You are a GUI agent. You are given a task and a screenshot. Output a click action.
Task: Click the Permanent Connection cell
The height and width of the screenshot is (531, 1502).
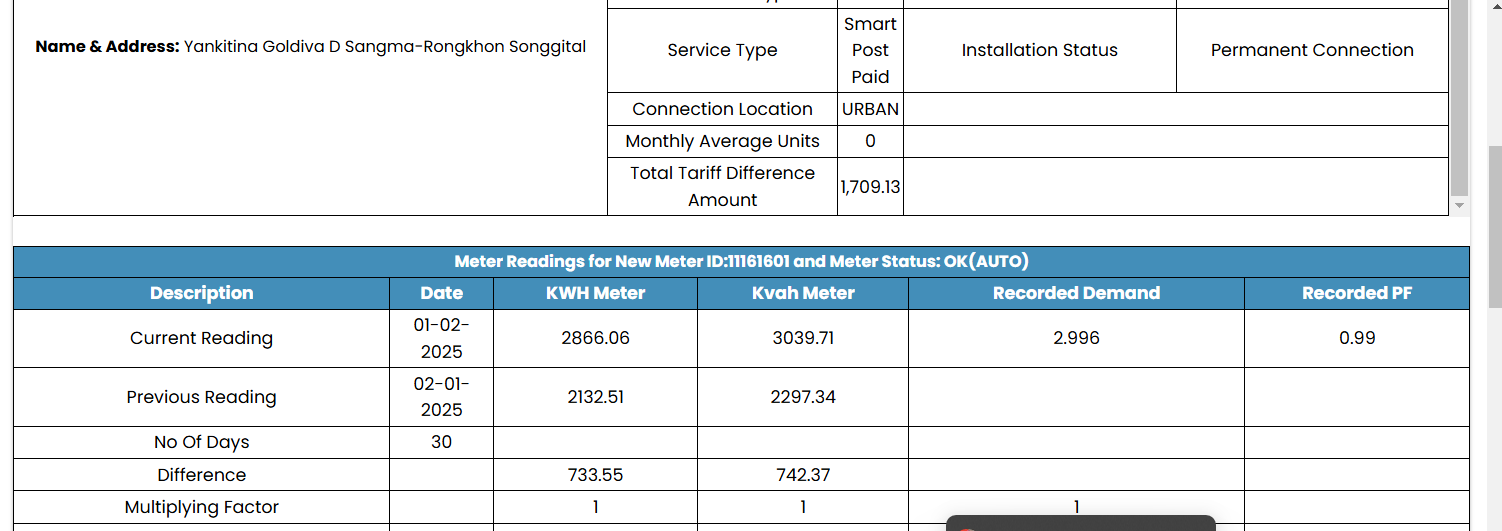tap(1312, 50)
